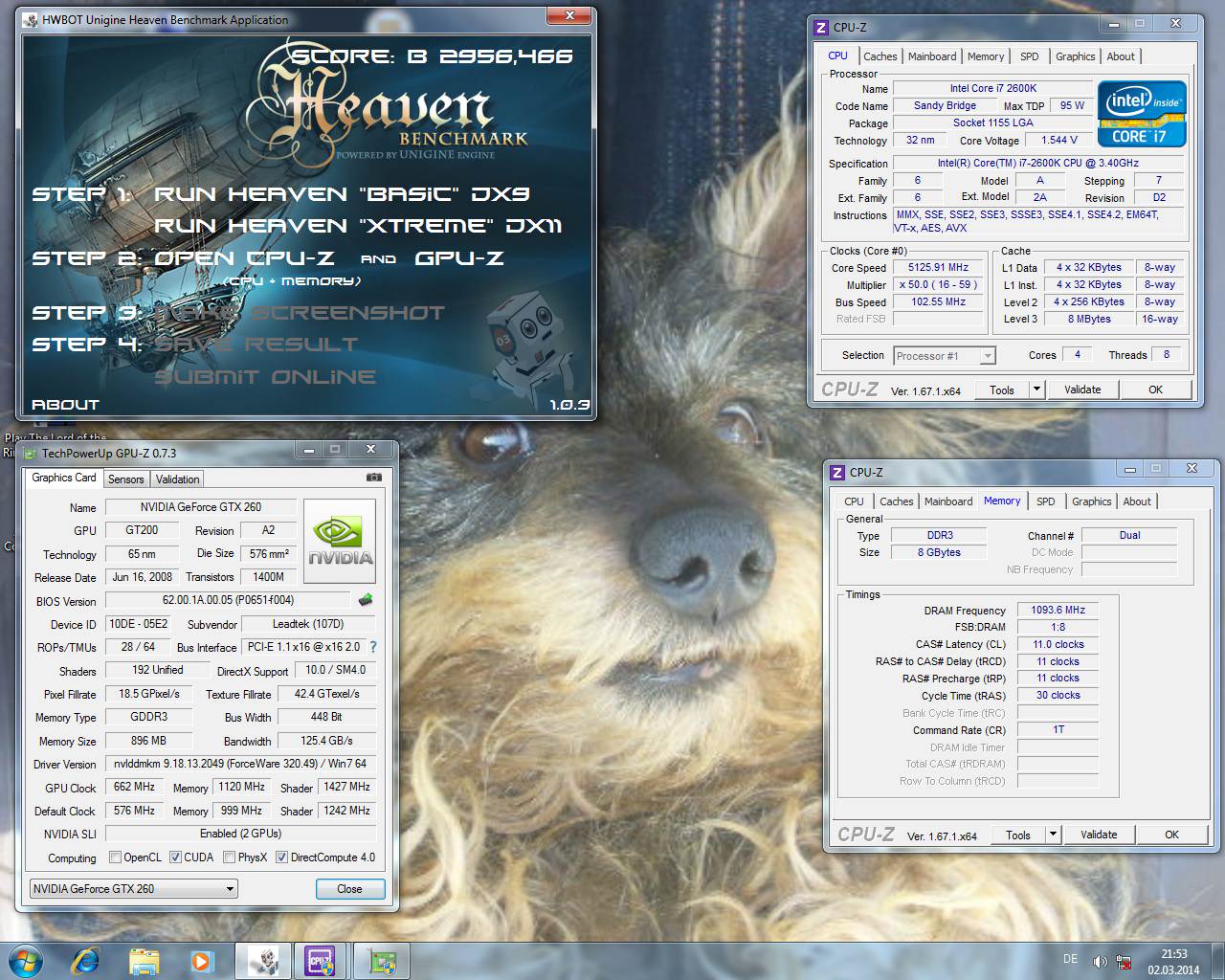This screenshot has width=1225, height=980.
Task: Switch to the Sensors tab in GPU-Z
Action: 125,479
